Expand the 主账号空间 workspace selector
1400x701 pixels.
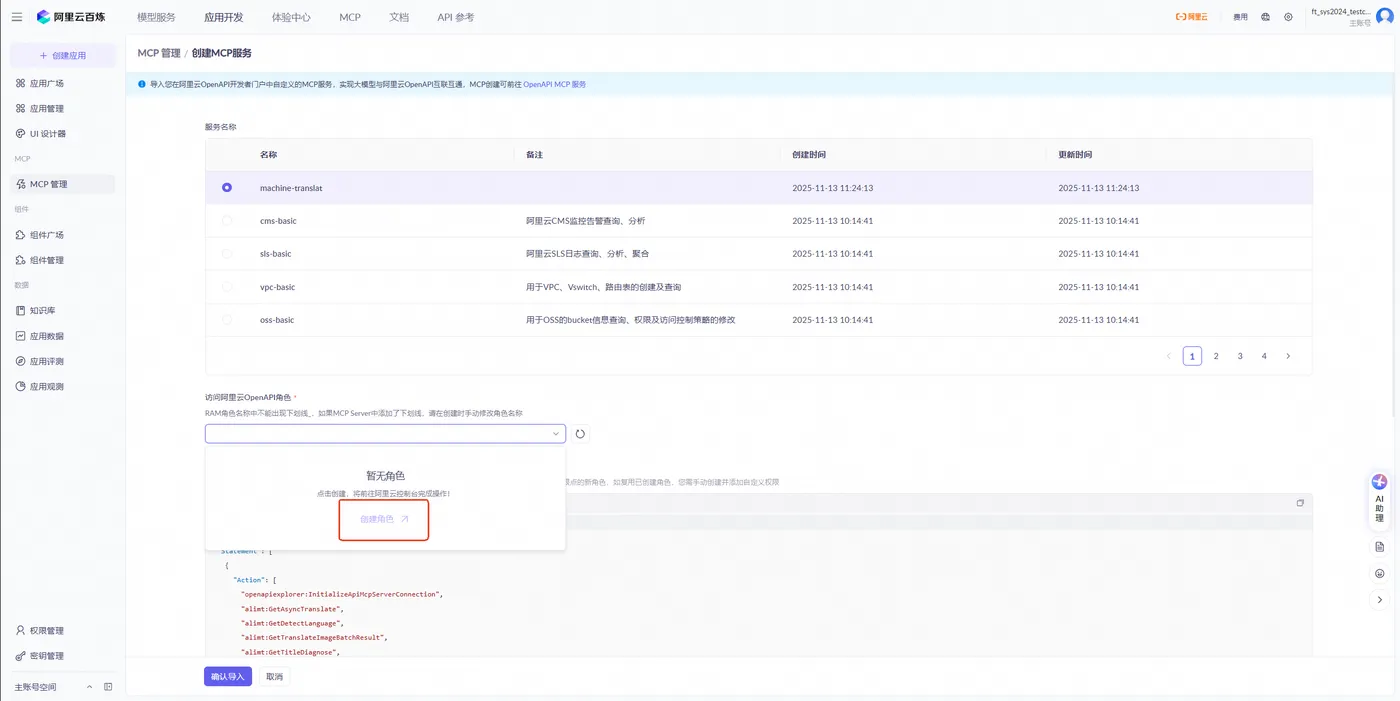pyautogui.click(x=53, y=687)
